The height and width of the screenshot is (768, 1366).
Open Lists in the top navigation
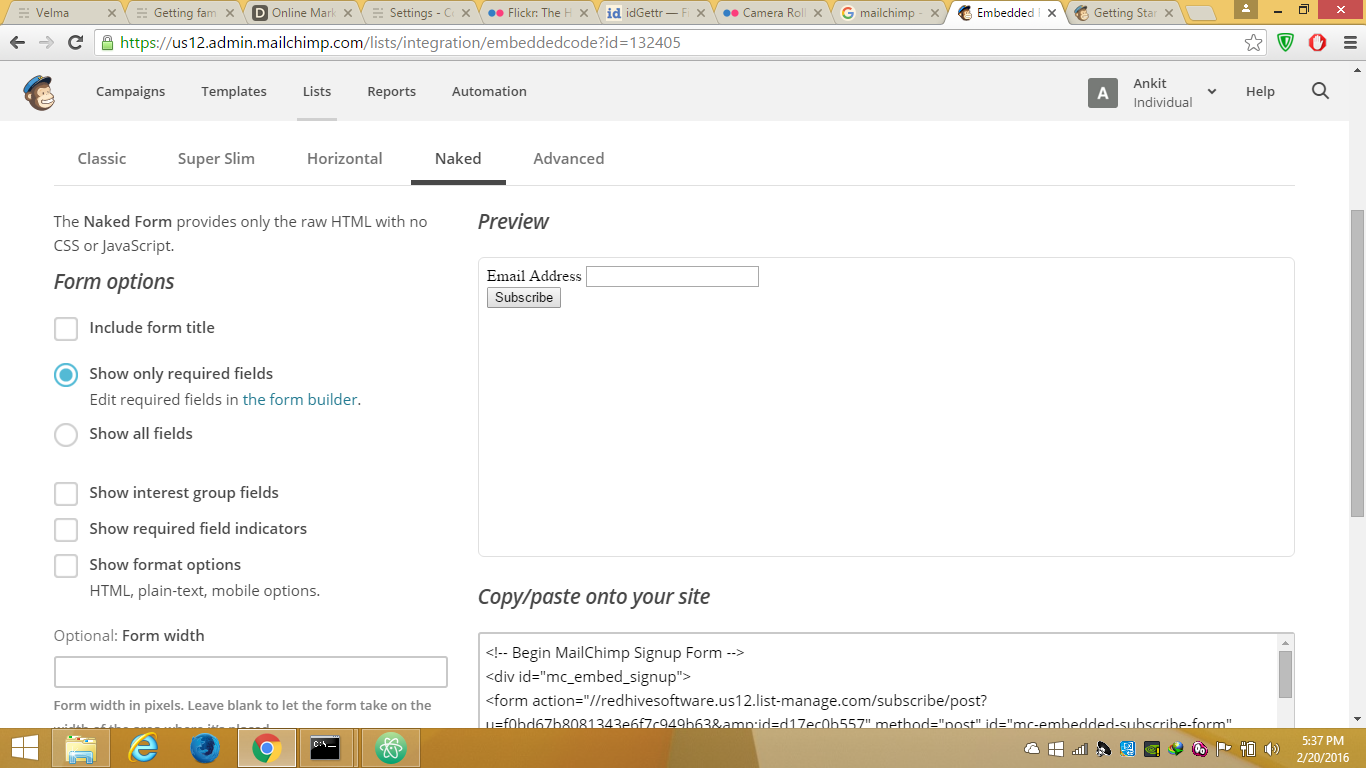tap(317, 91)
